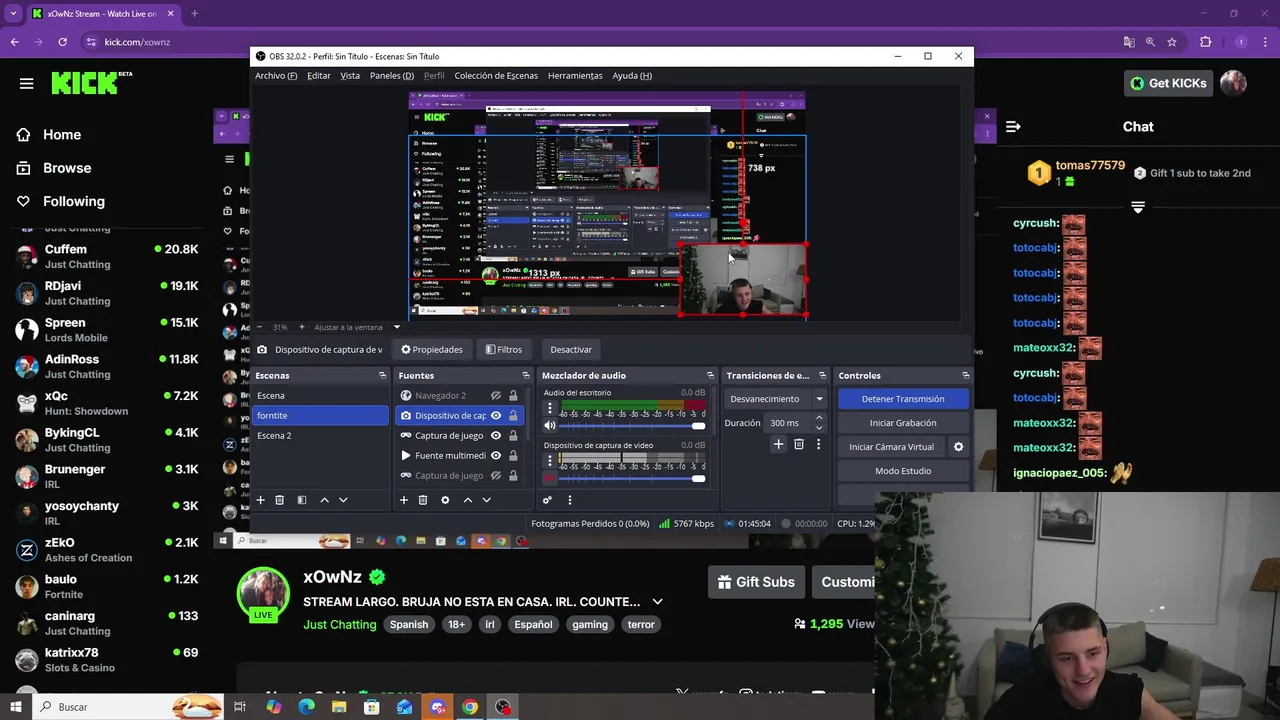Remove selected source with Fuentes trash icon
The width and height of the screenshot is (1280, 720).
coord(423,500)
